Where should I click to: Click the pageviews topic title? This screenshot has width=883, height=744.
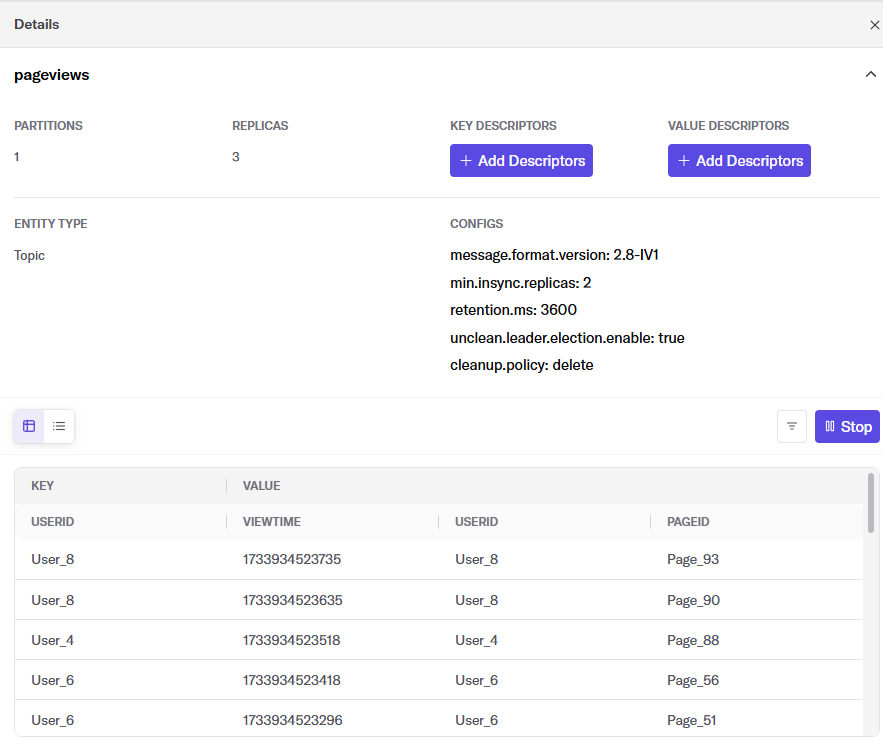click(x=51, y=74)
